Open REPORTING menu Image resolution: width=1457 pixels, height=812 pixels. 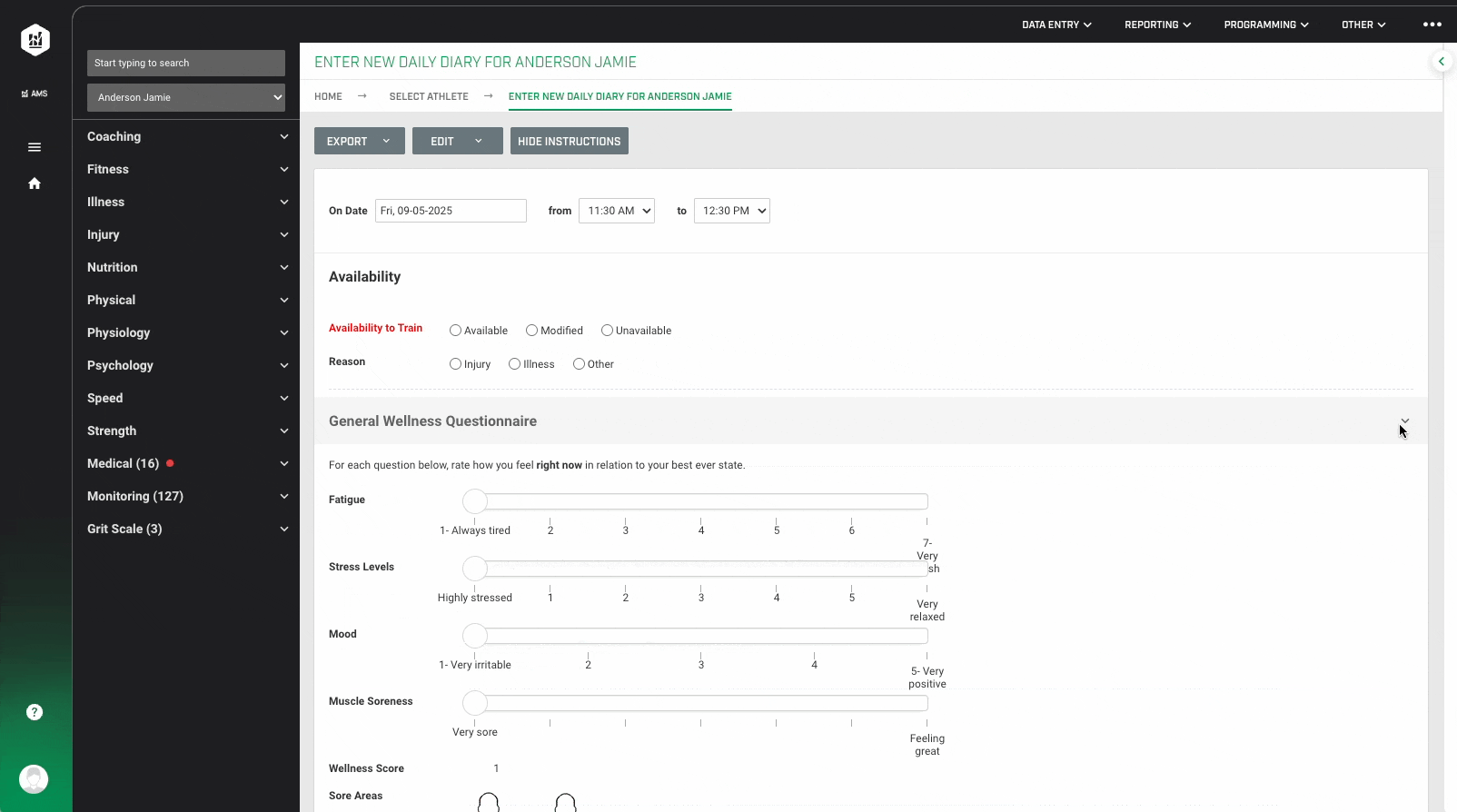[1157, 25]
